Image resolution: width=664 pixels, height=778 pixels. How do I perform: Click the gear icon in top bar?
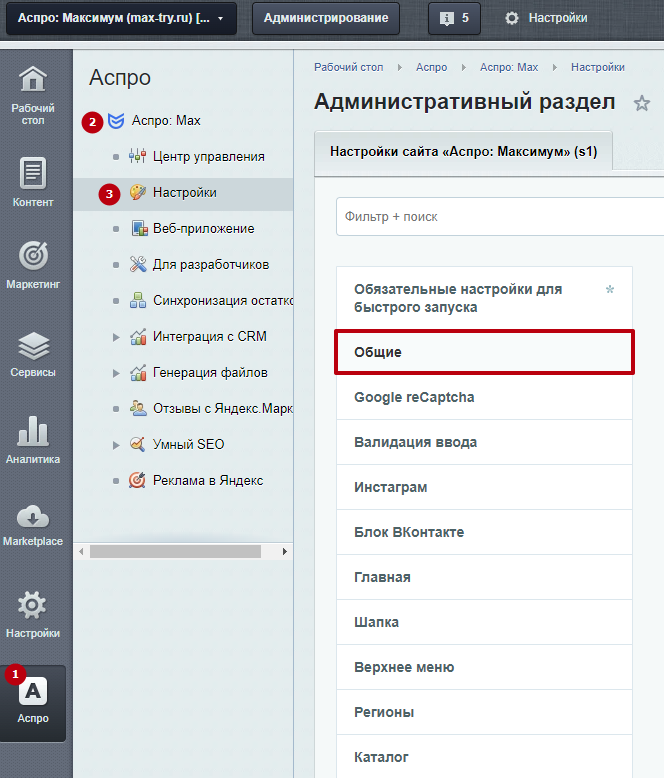pyautogui.click(x=512, y=18)
